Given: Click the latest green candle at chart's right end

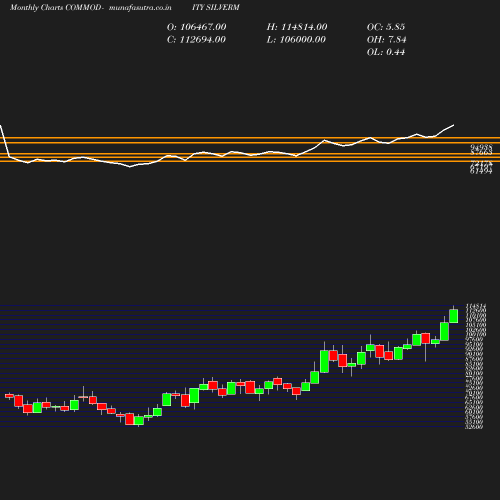Looking at the screenshot, I should tap(454, 316).
